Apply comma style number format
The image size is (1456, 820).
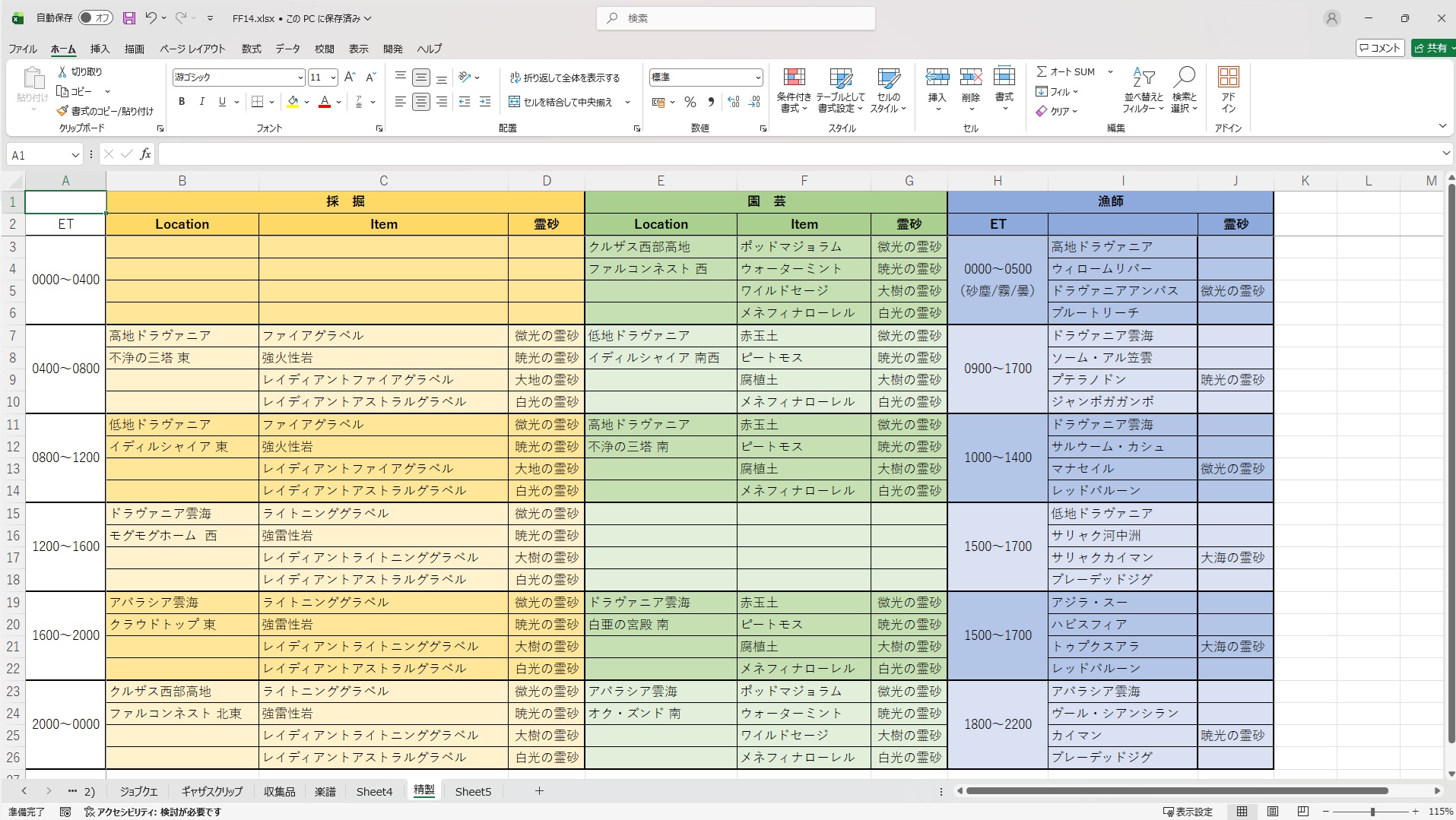point(711,102)
